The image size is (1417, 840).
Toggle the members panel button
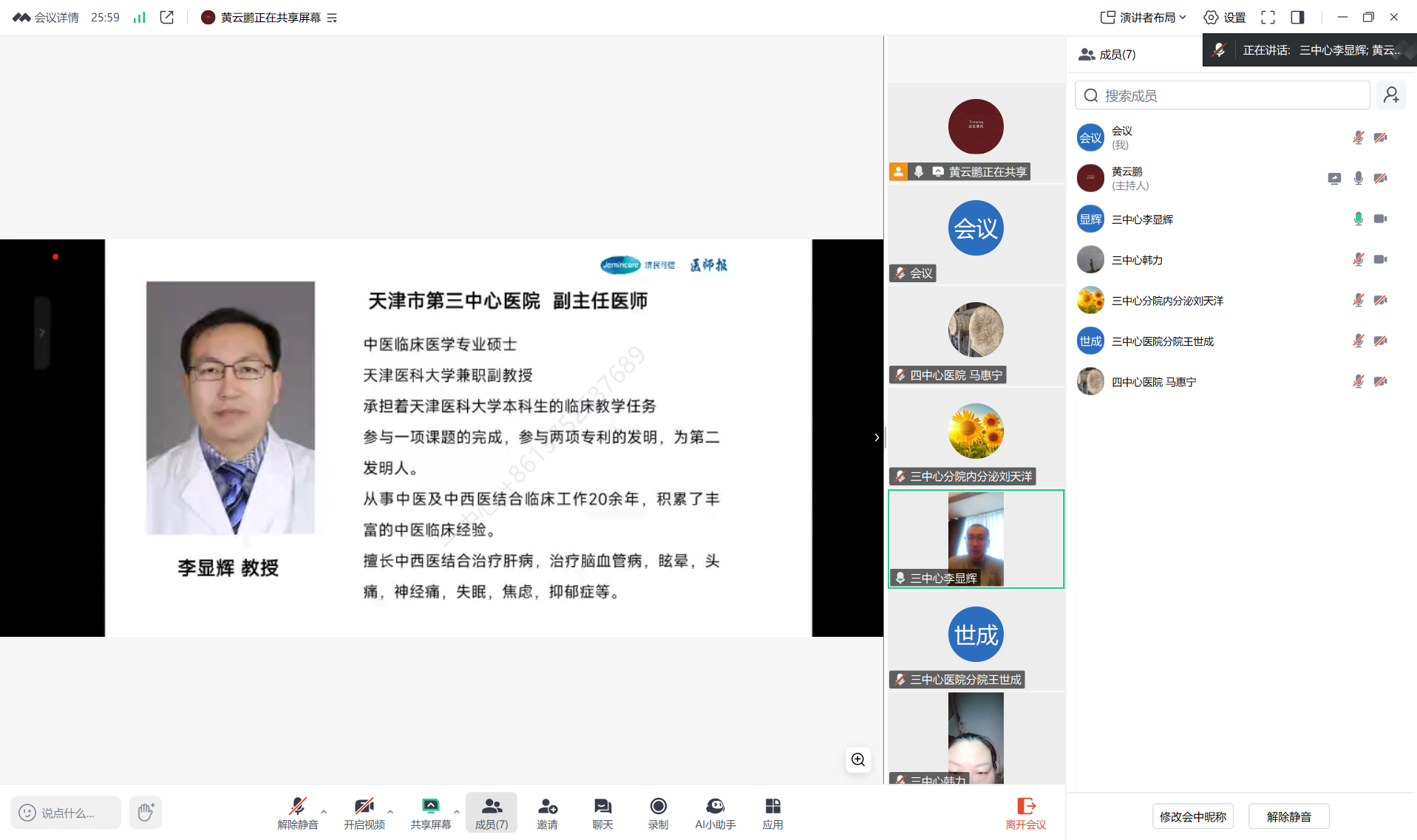click(x=492, y=813)
